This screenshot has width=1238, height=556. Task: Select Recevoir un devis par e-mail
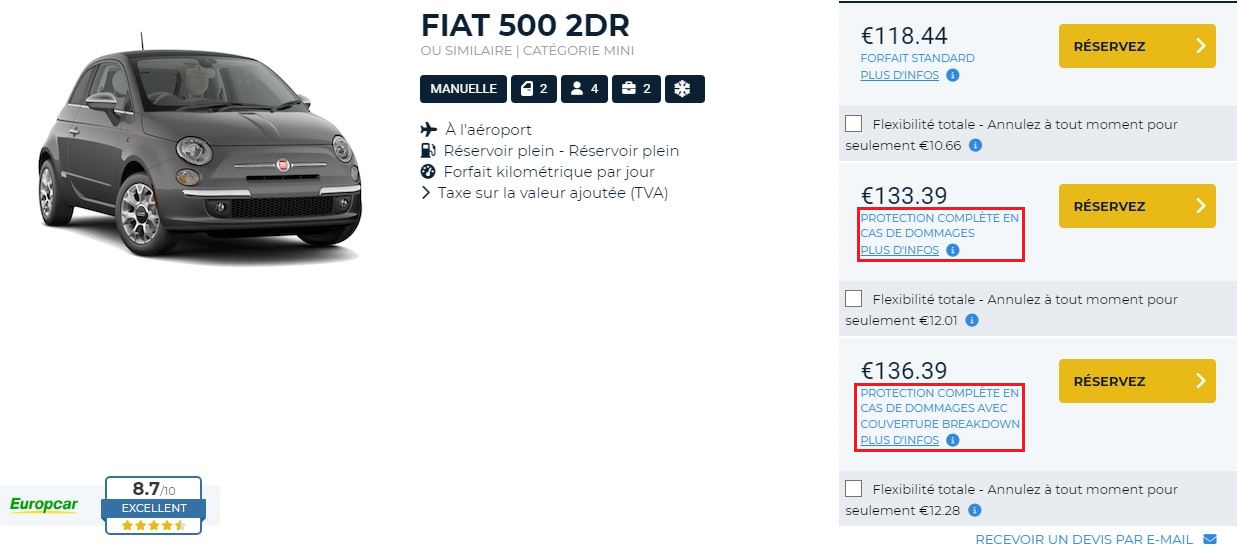1083,540
